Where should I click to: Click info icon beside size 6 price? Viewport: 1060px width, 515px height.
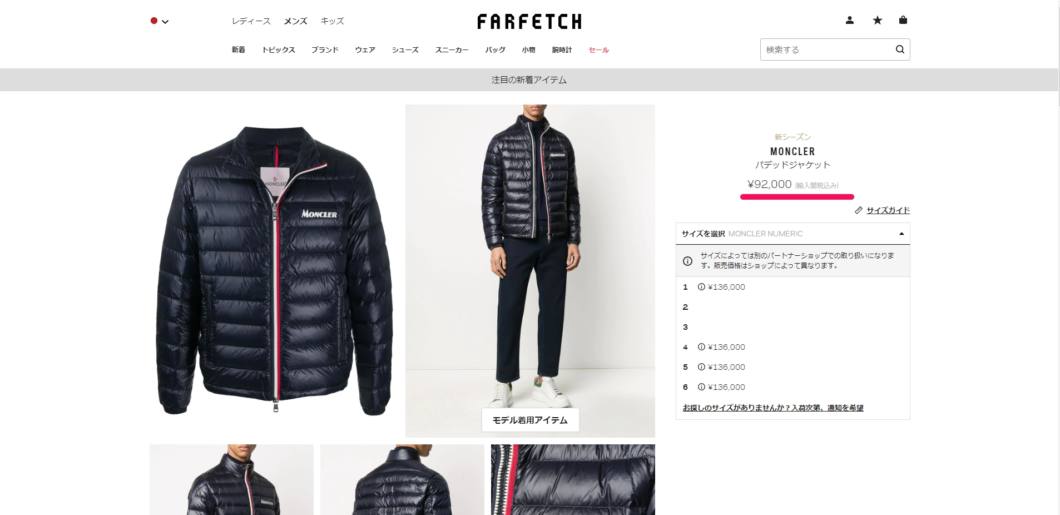pyautogui.click(x=702, y=387)
